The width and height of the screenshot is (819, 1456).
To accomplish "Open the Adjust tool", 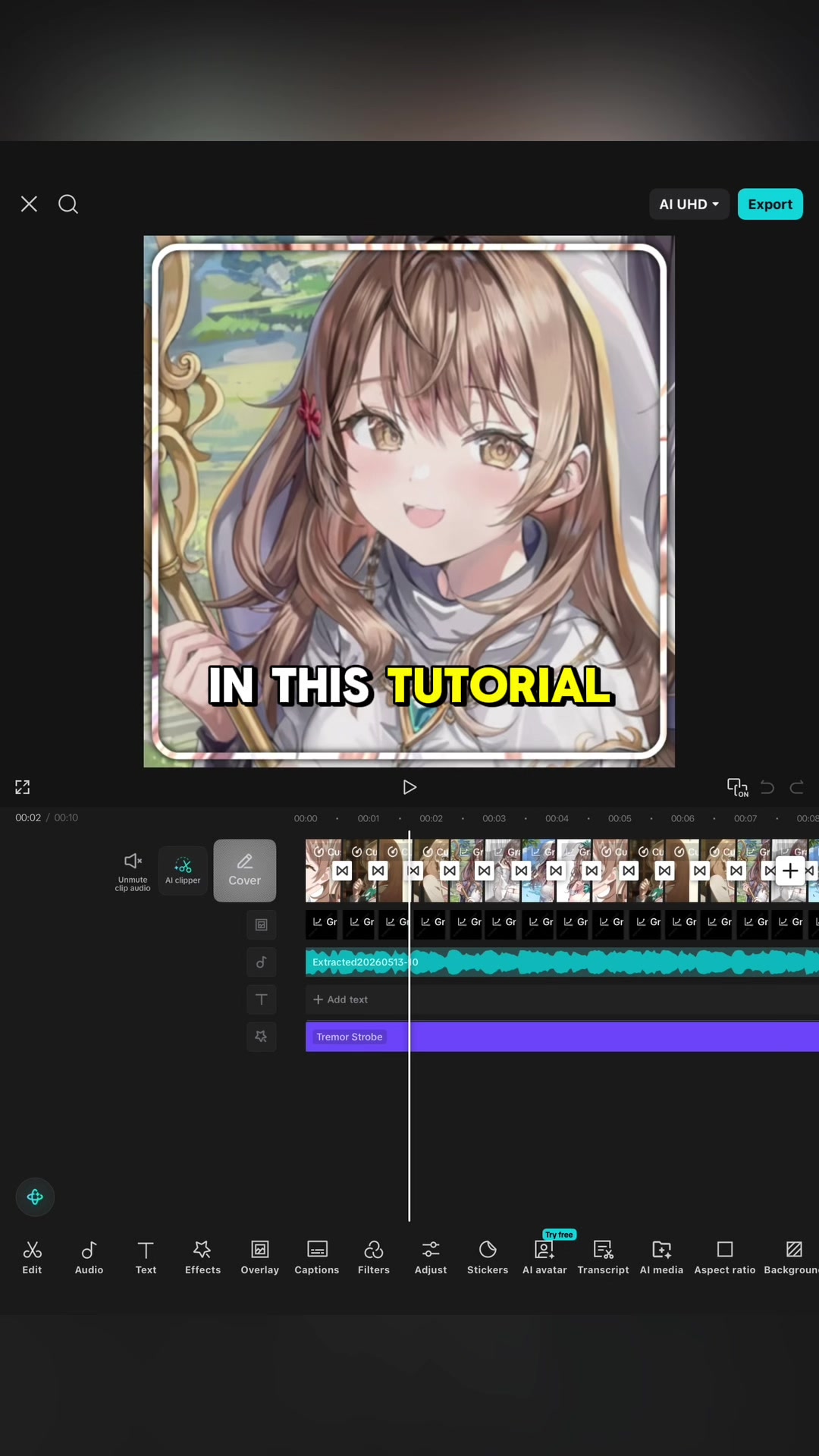I will [x=431, y=1257].
